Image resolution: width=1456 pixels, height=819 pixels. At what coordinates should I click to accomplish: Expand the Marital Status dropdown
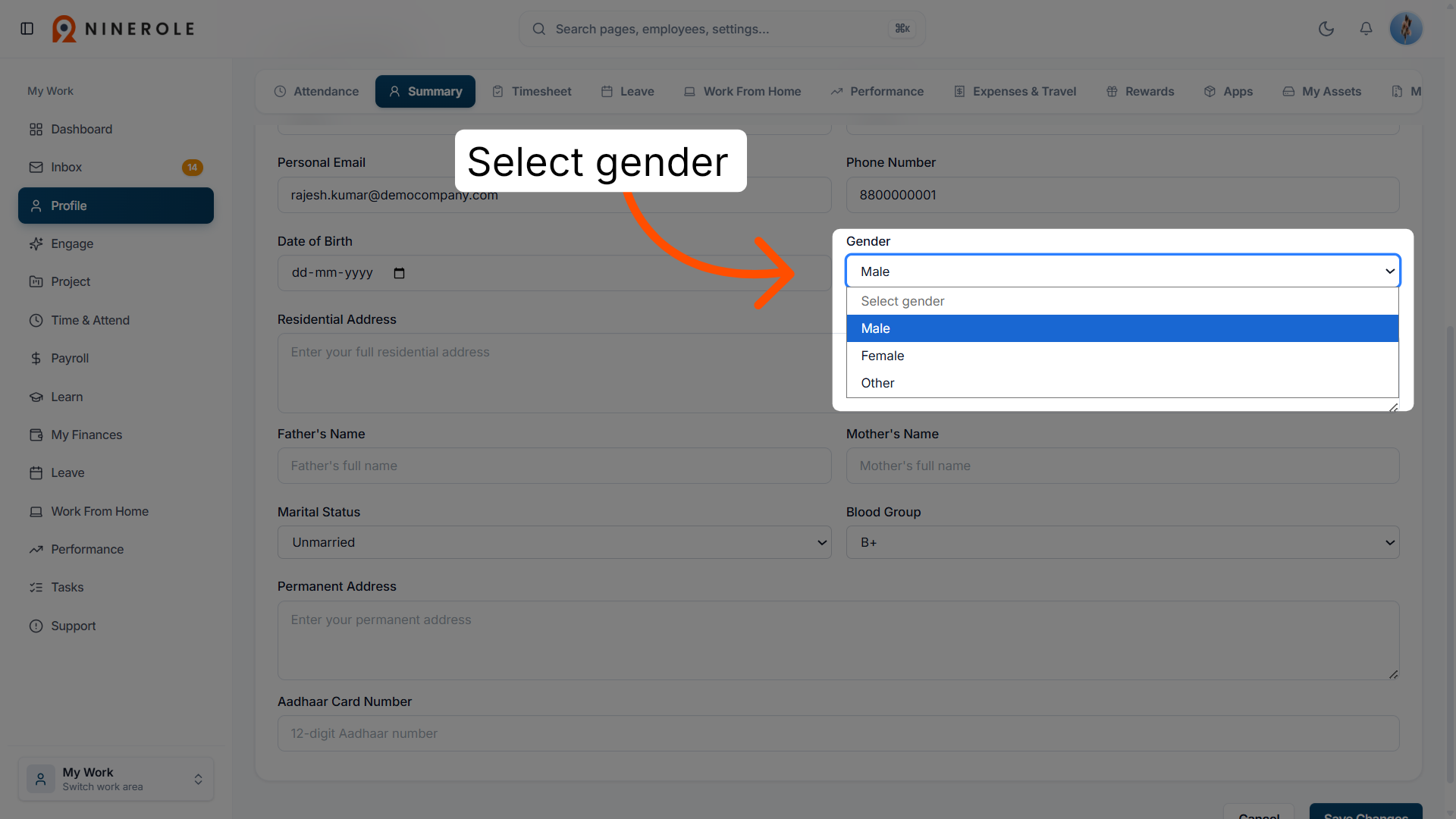[x=554, y=542]
